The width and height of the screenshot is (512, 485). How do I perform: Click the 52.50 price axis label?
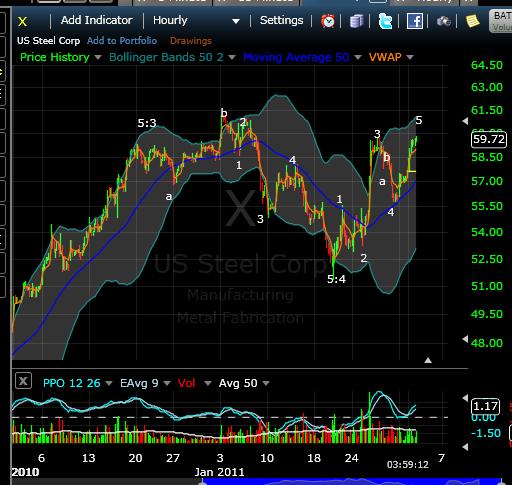(x=487, y=259)
